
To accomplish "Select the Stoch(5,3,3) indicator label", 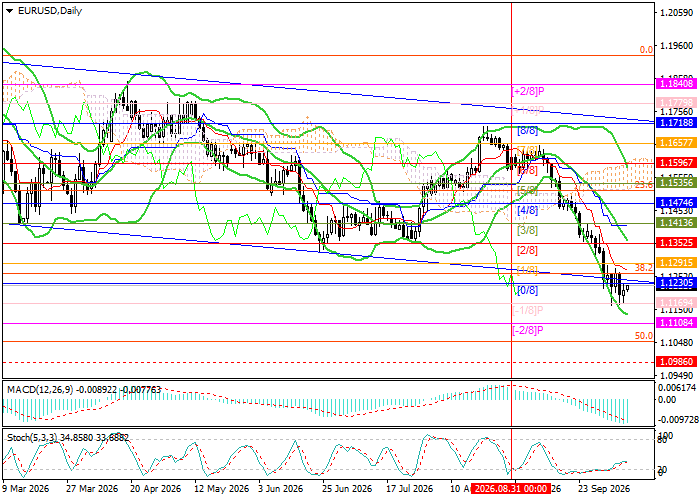I will (x=32, y=438).
